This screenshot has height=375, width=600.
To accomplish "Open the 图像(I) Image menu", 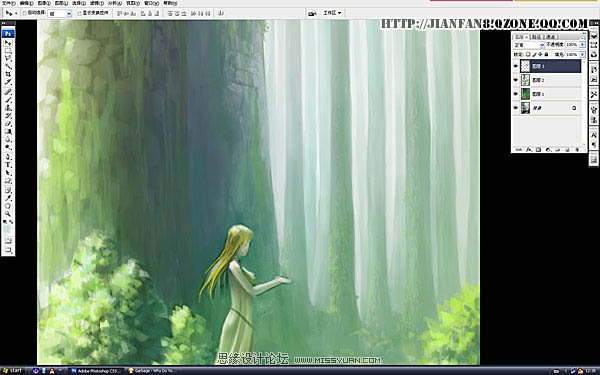I will (44, 3).
